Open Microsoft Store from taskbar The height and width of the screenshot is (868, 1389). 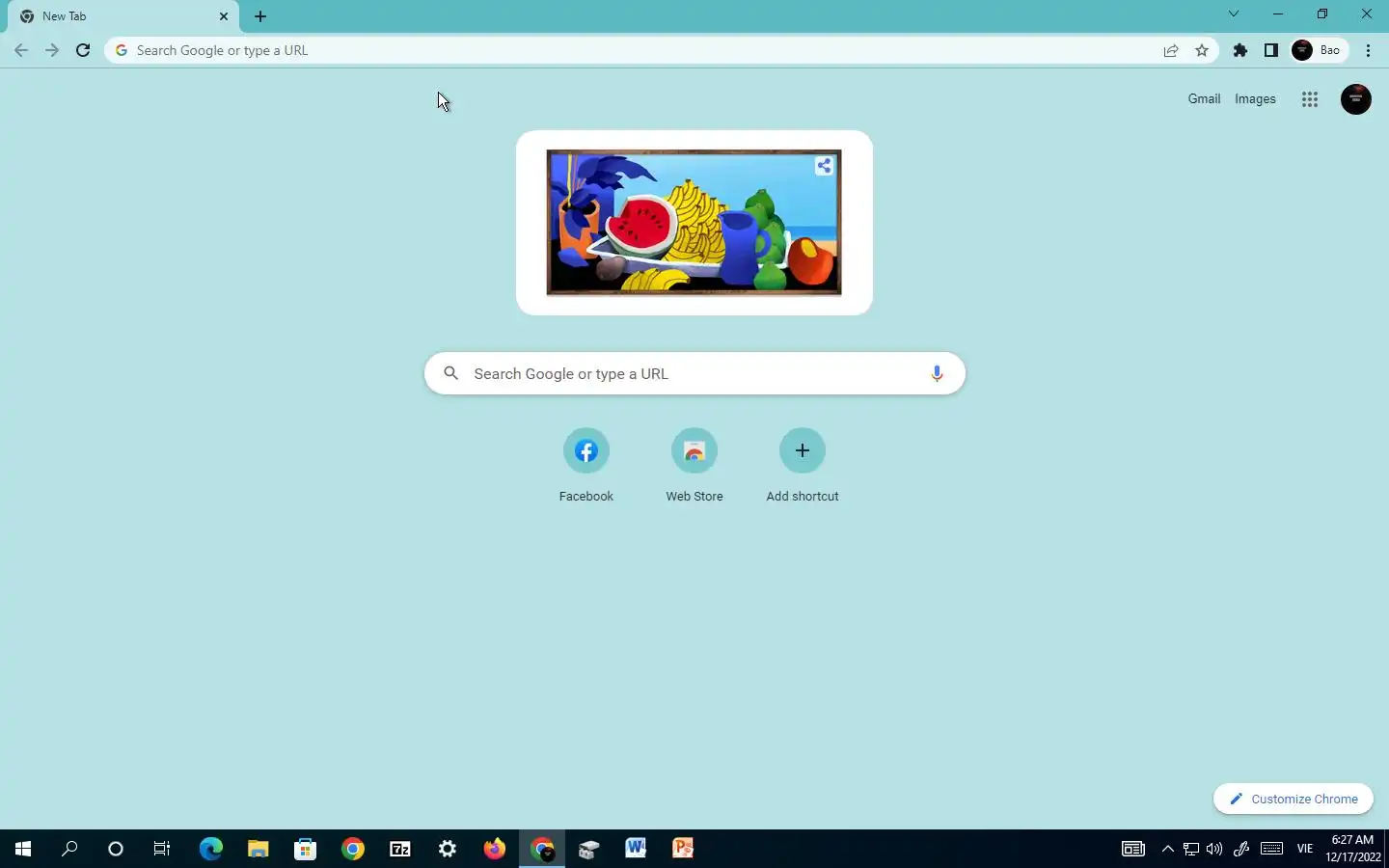coord(305,849)
